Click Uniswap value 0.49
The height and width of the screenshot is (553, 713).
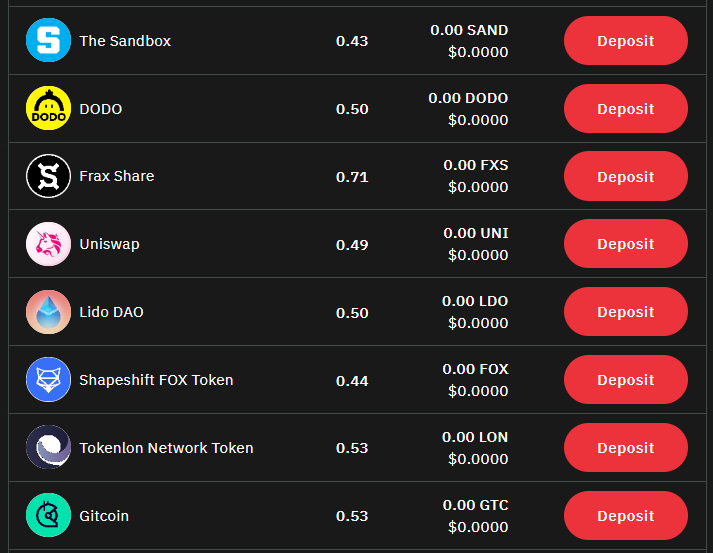pyautogui.click(x=352, y=245)
